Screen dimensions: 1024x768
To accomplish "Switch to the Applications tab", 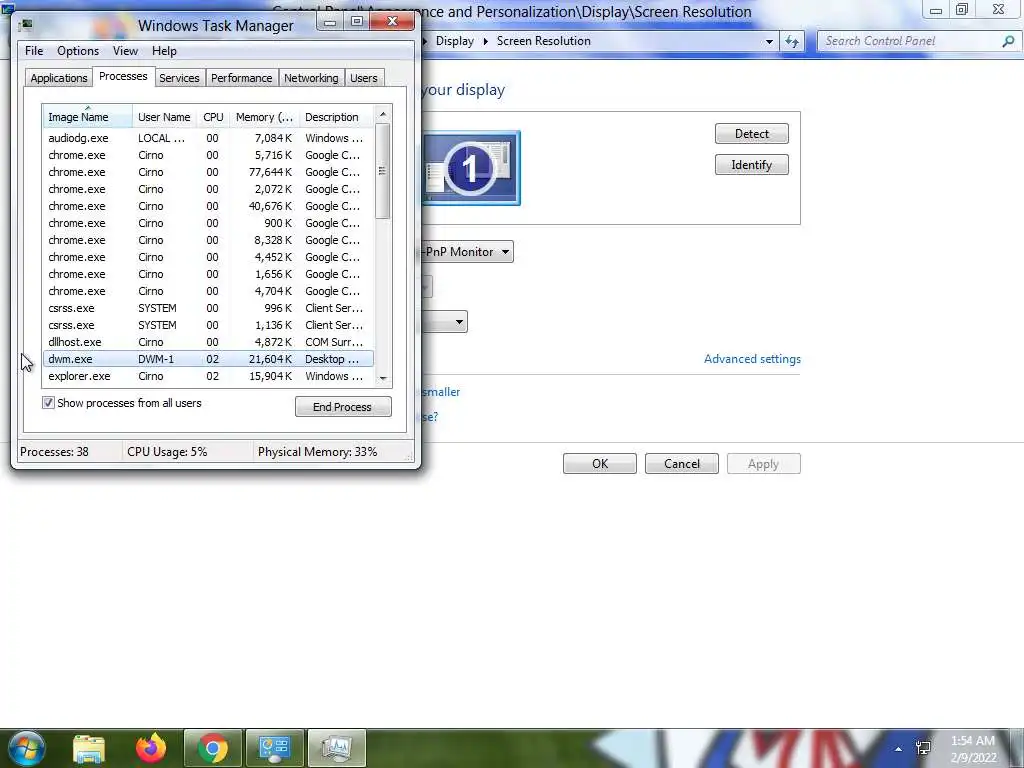I will [x=59, y=78].
